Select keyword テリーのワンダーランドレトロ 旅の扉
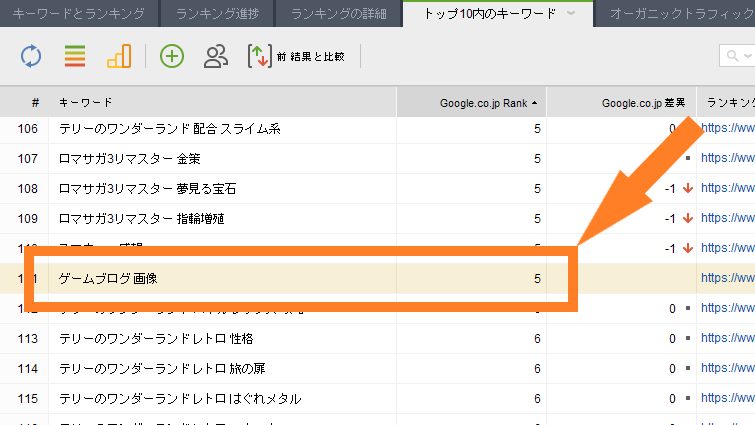The height and width of the screenshot is (425, 755). (x=162, y=369)
